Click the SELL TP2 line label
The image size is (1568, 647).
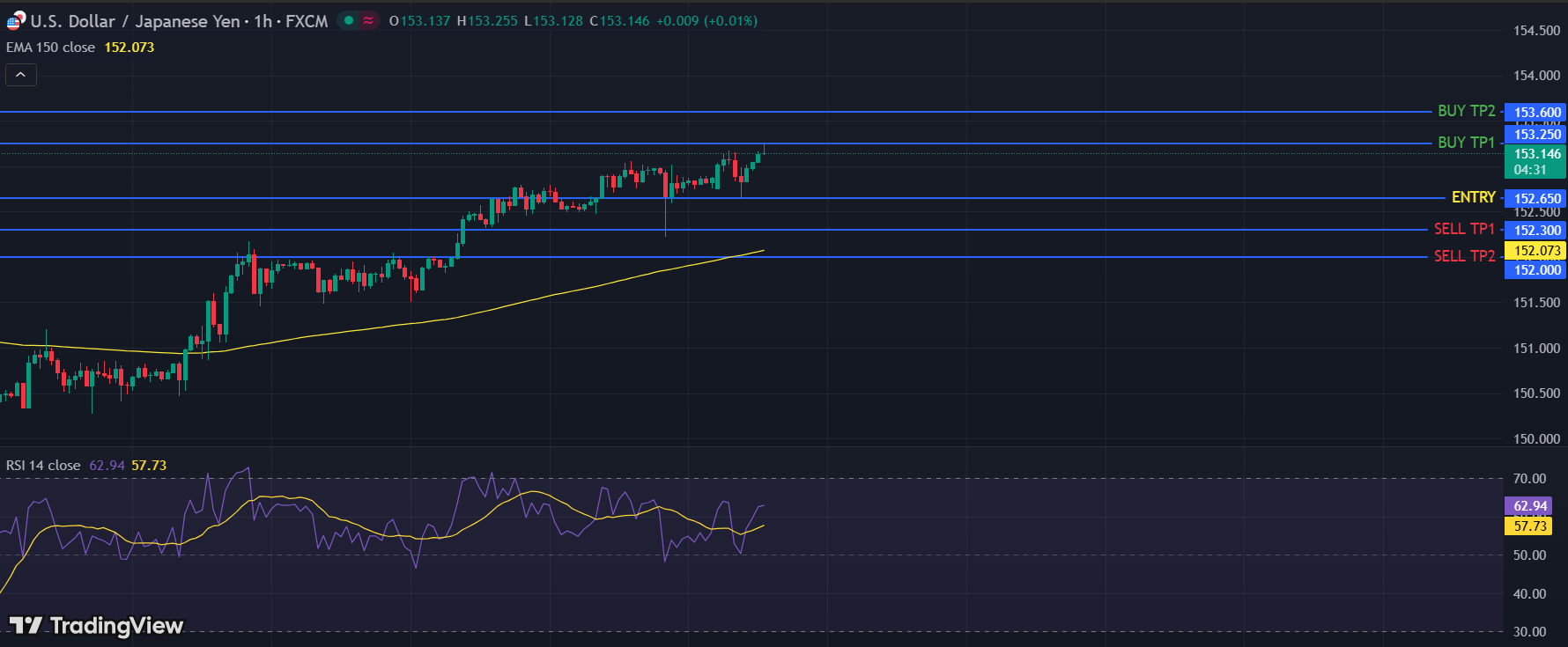tap(1464, 256)
